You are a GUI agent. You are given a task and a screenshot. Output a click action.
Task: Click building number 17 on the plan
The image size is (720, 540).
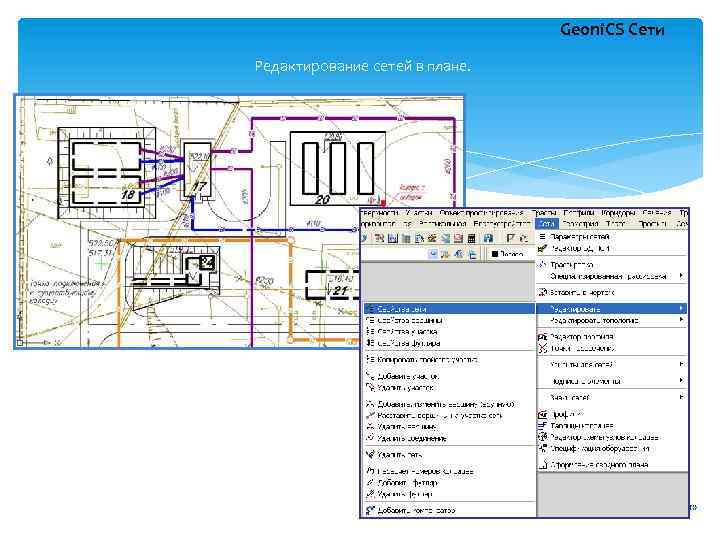199,187
